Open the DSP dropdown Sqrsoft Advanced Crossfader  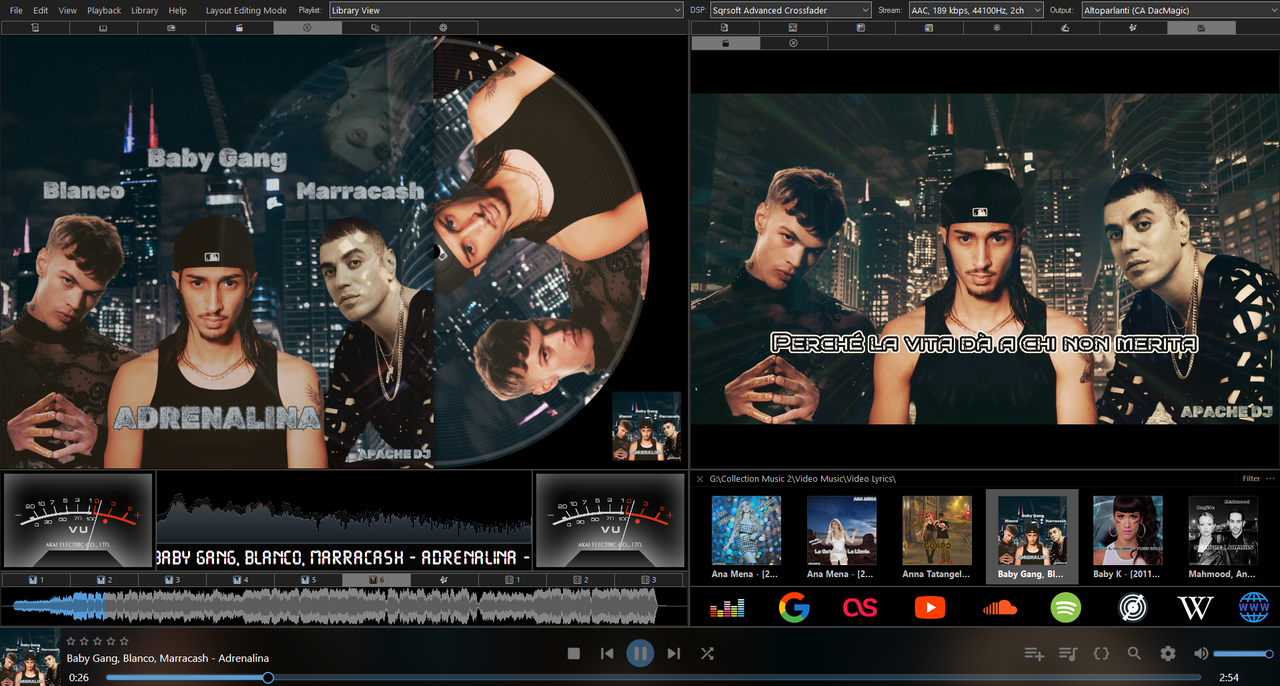point(790,10)
